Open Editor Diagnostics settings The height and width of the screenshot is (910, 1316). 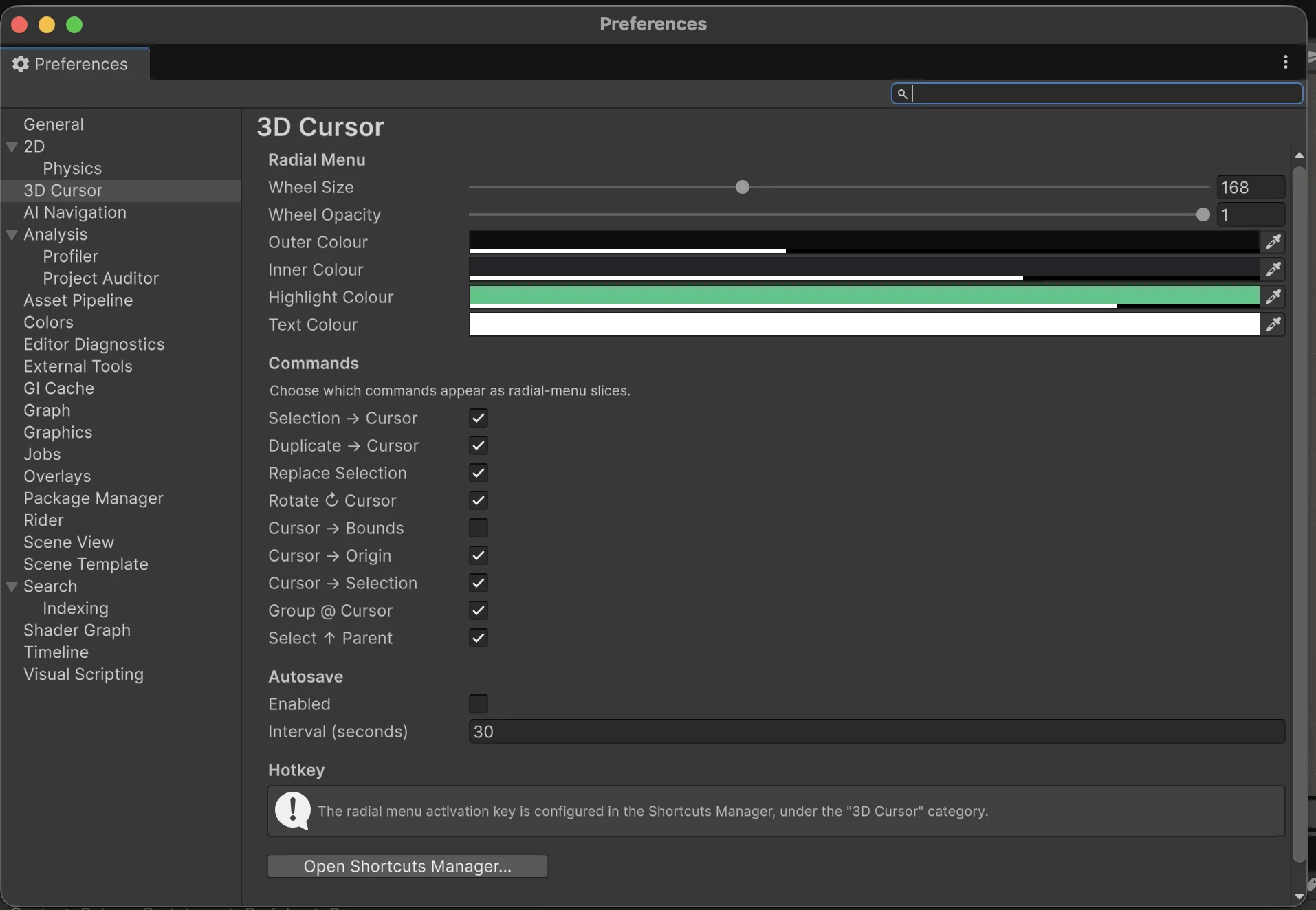click(x=94, y=344)
